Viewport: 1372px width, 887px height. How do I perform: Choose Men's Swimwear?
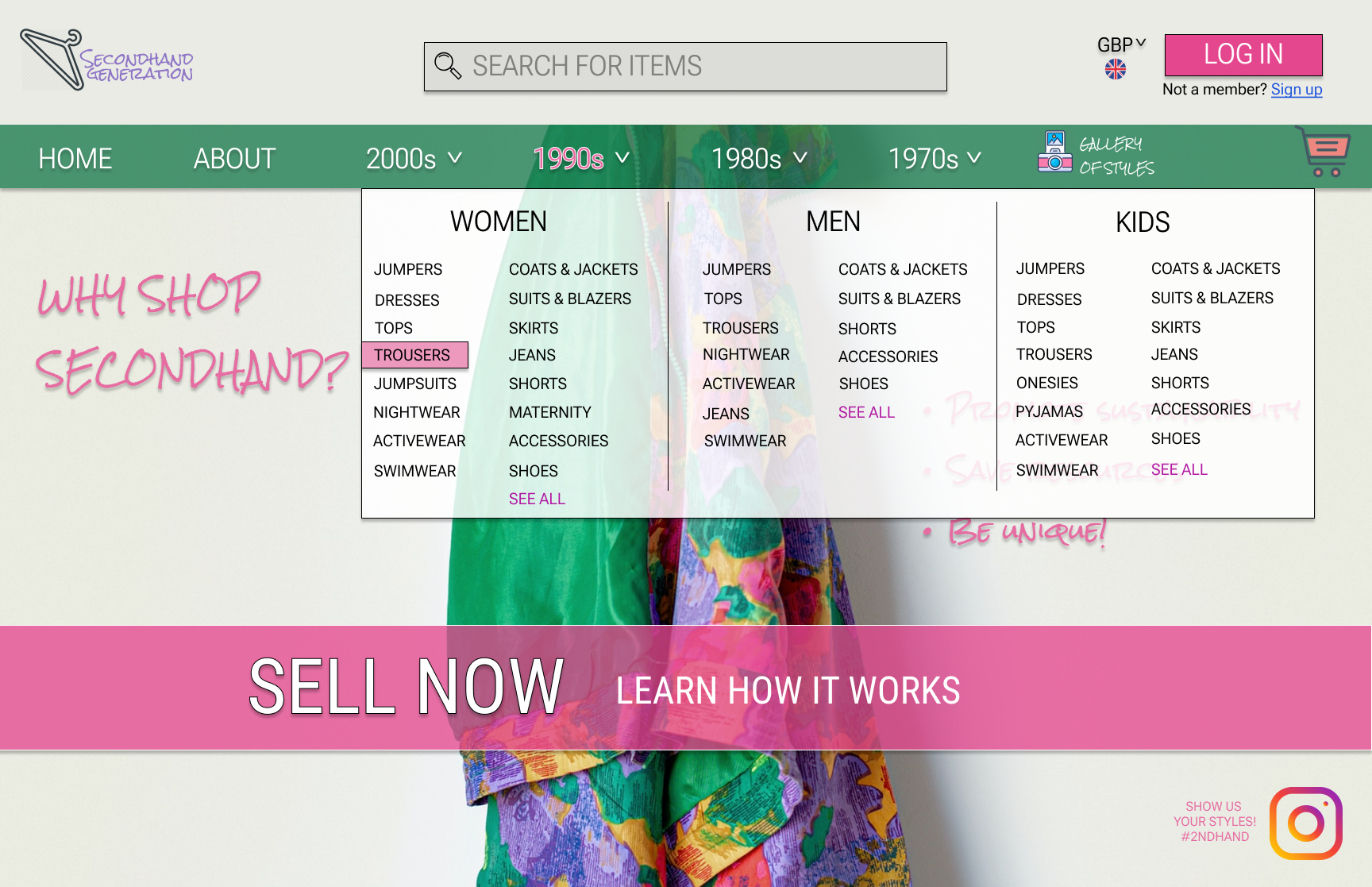click(746, 442)
